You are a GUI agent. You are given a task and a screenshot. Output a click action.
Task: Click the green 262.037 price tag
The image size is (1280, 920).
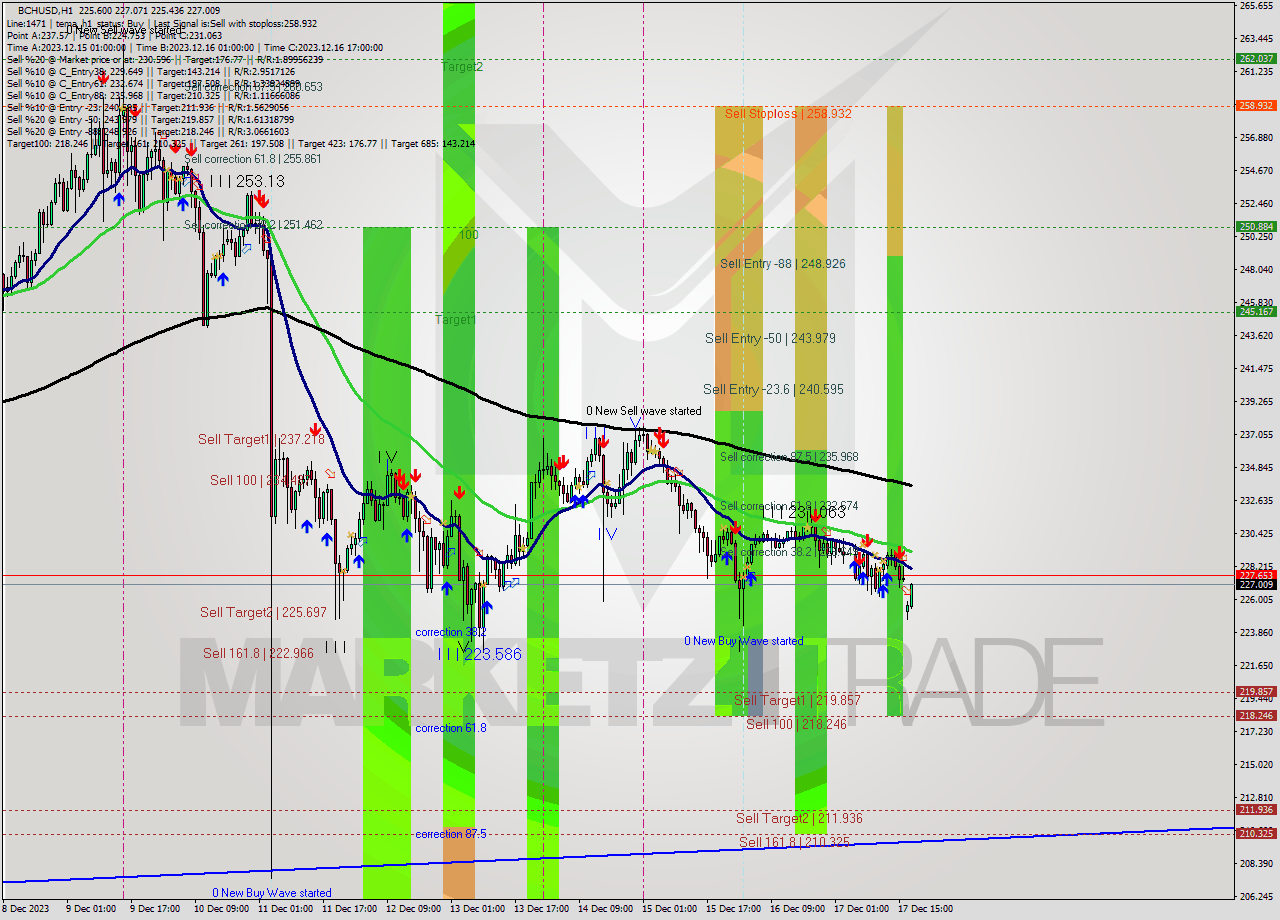(1256, 59)
